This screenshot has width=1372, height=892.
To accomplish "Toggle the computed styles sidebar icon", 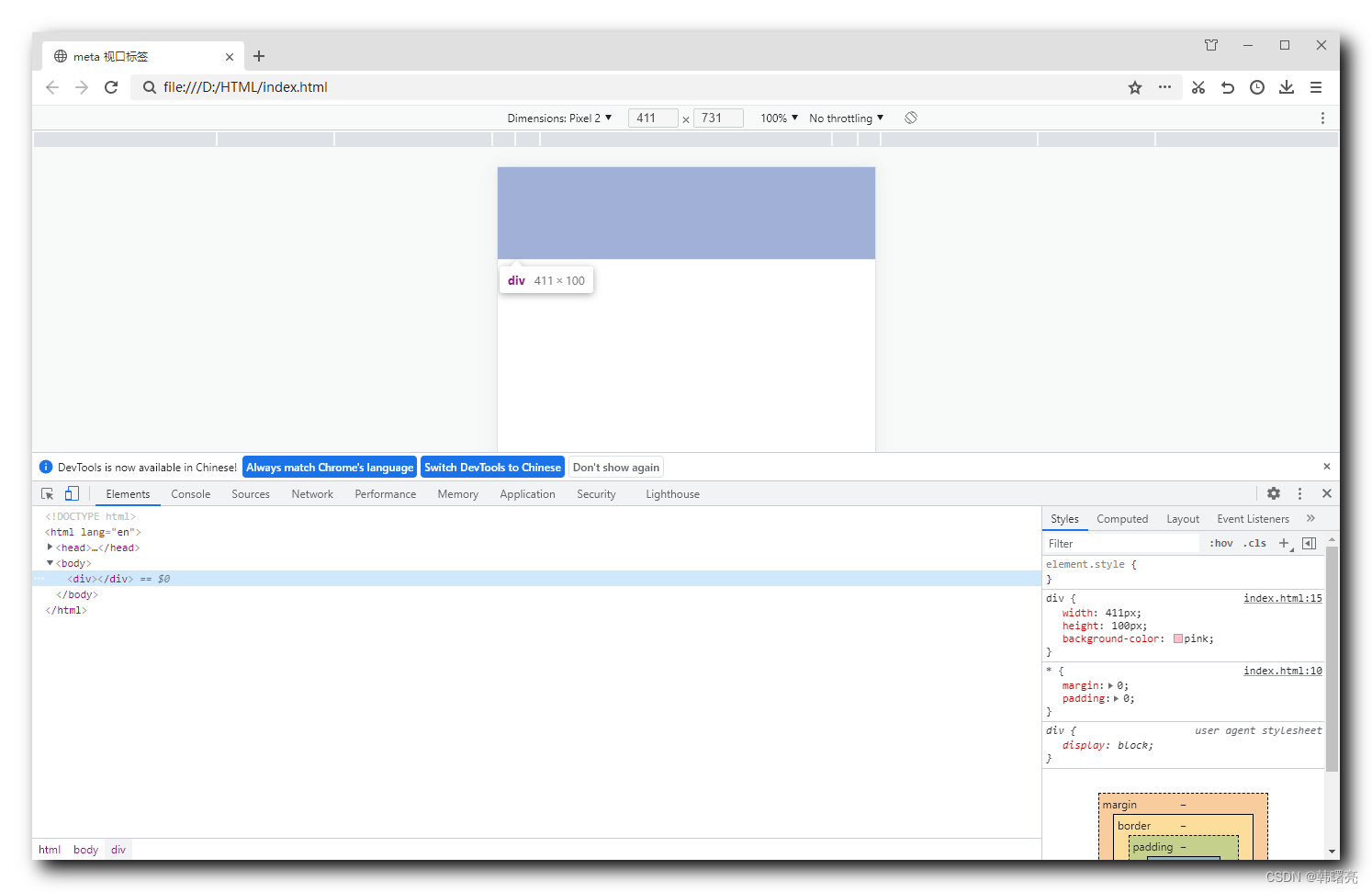I will (x=1310, y=543).
